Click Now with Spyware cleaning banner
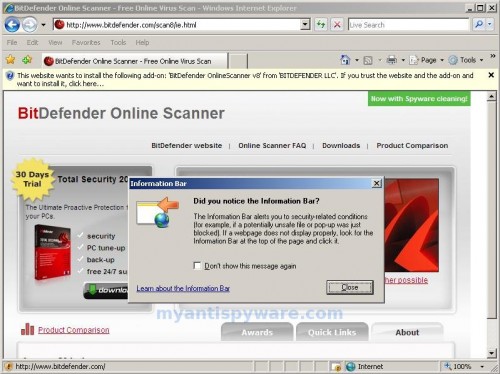500x374 pixels. 419,99
